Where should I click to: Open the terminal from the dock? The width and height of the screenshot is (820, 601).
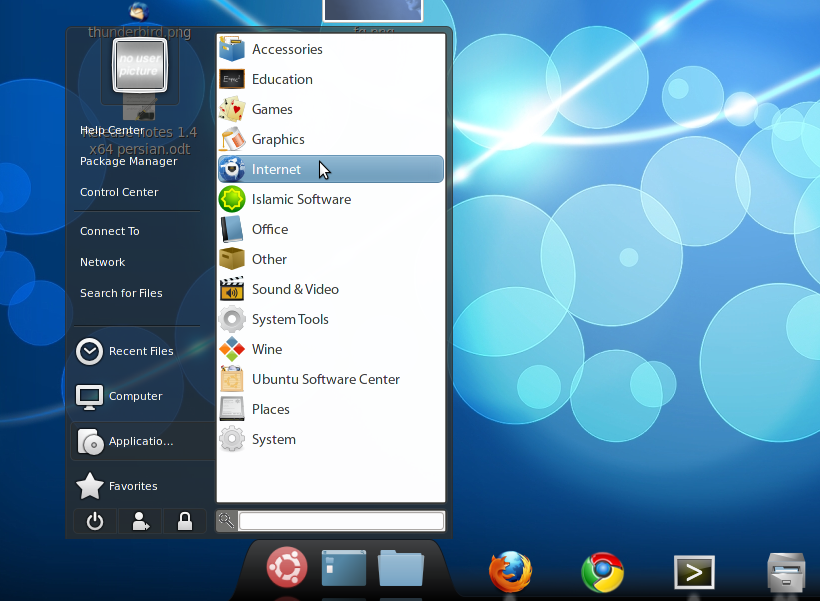[x=694, y=572]
